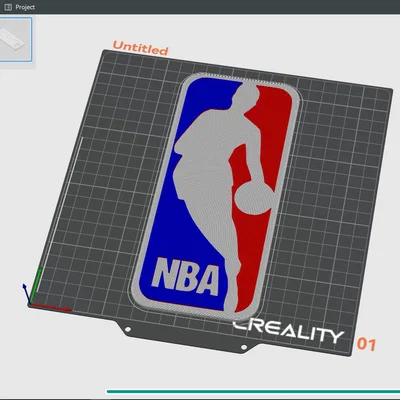Open the Project tab label

tap(25, 7)
